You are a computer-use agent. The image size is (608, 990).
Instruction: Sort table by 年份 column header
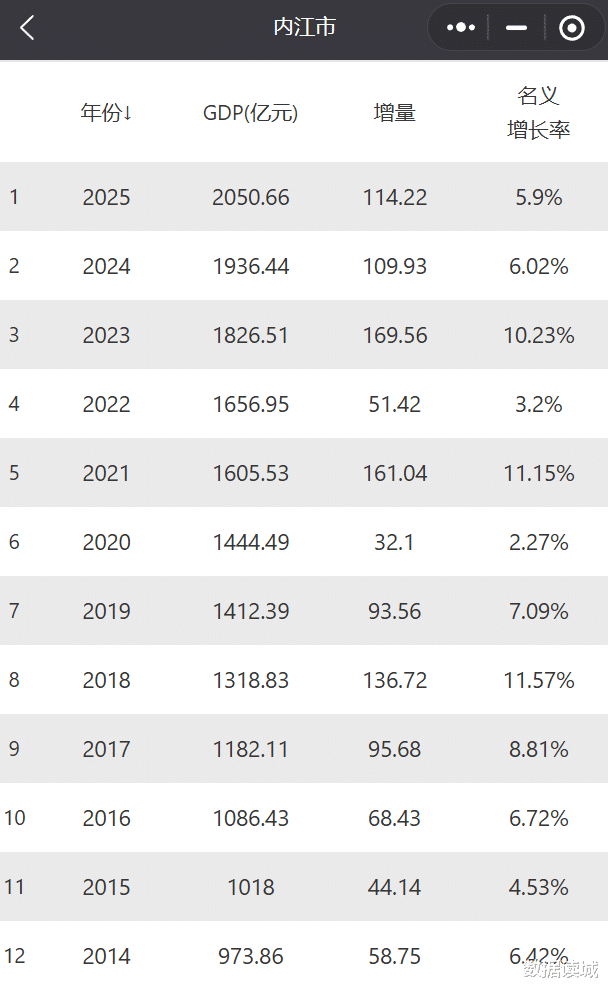pyautogui.click(x=106, y=113)
